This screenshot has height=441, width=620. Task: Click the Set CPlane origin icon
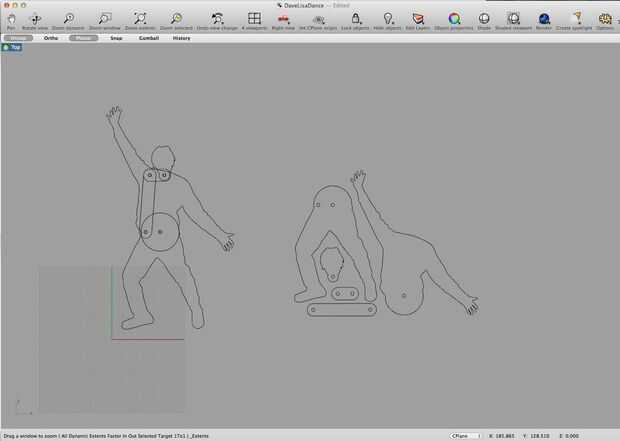pyautogui.click(x=318, y=19)
